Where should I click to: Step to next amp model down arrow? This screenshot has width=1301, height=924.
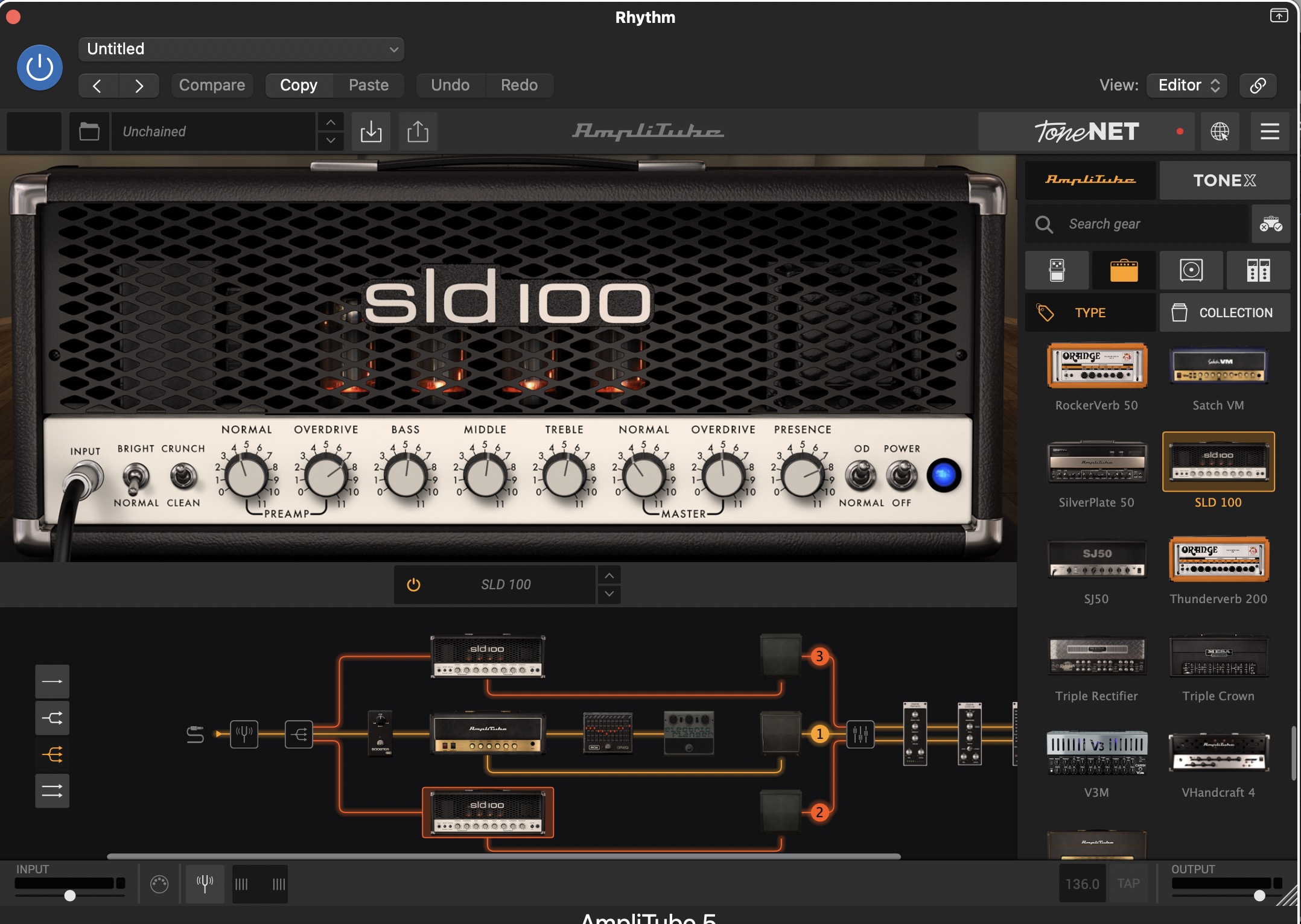coord(609,594)
